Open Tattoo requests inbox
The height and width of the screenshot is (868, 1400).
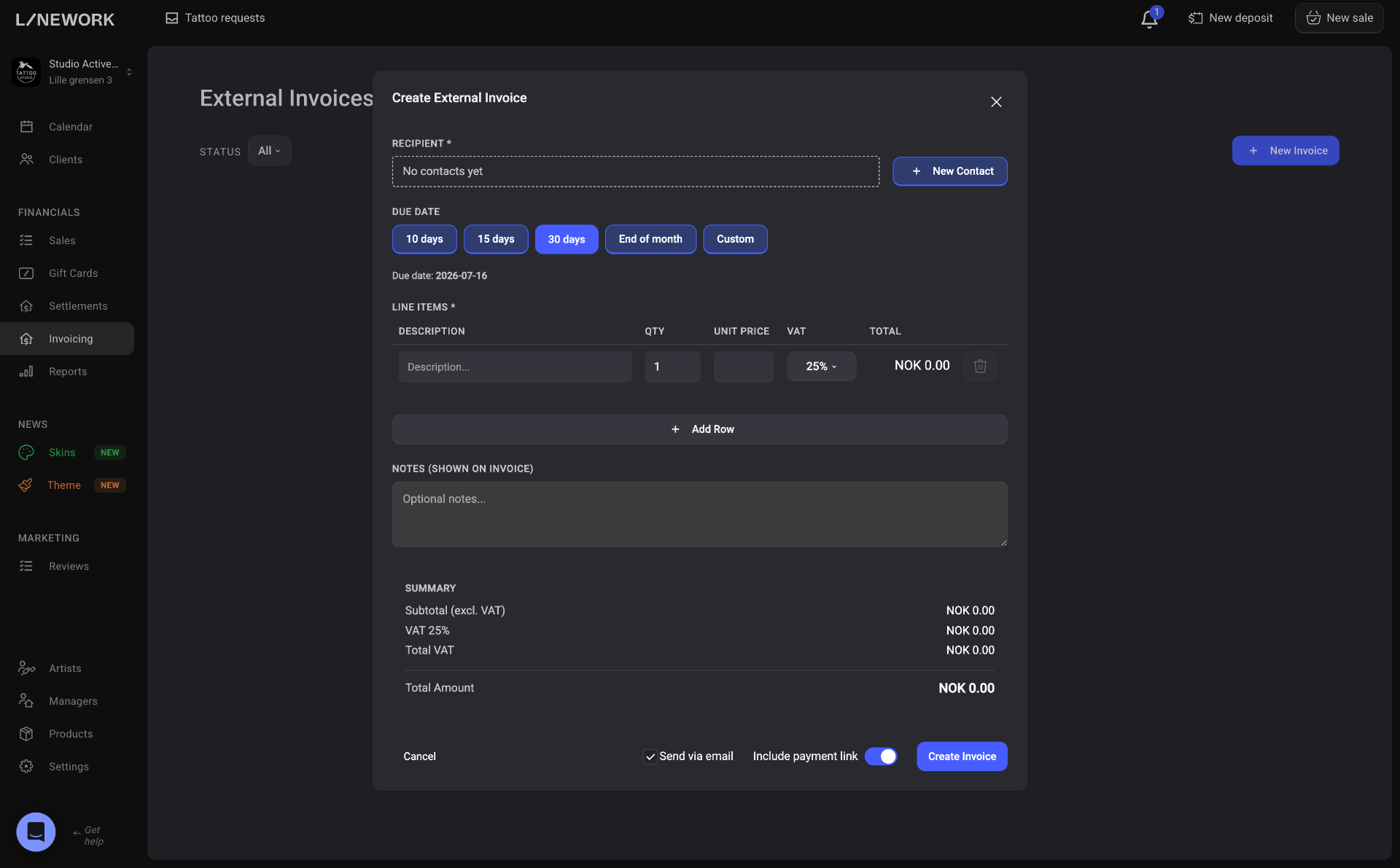(x=215, y=17)
